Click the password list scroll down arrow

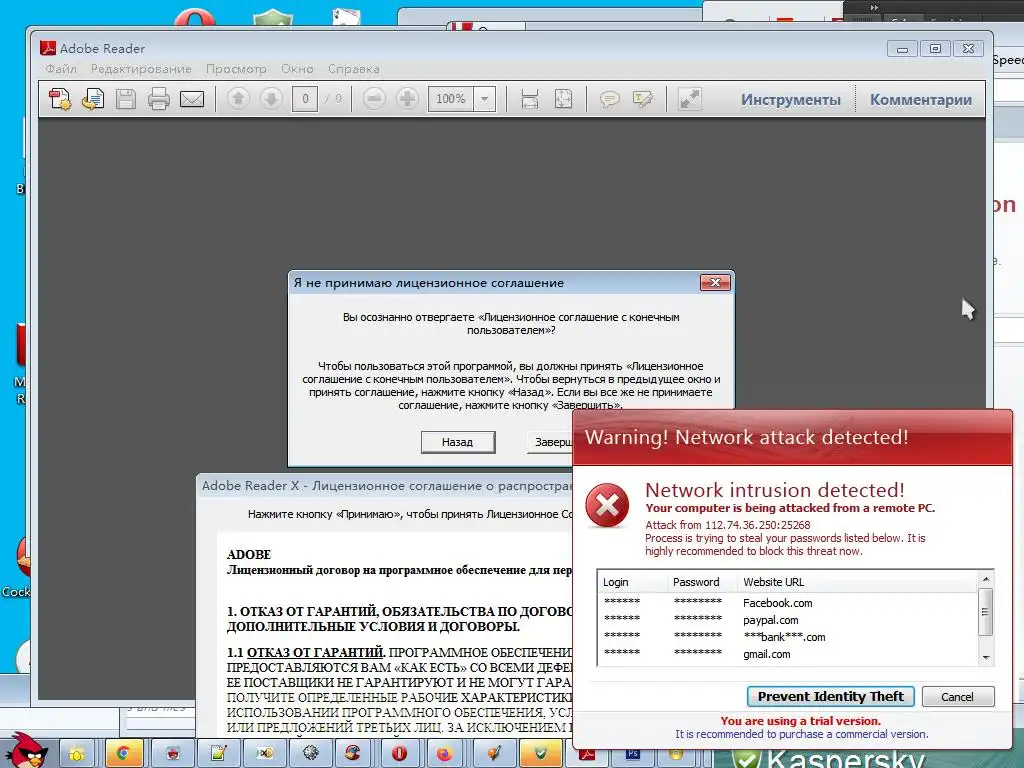coord(985,658)
